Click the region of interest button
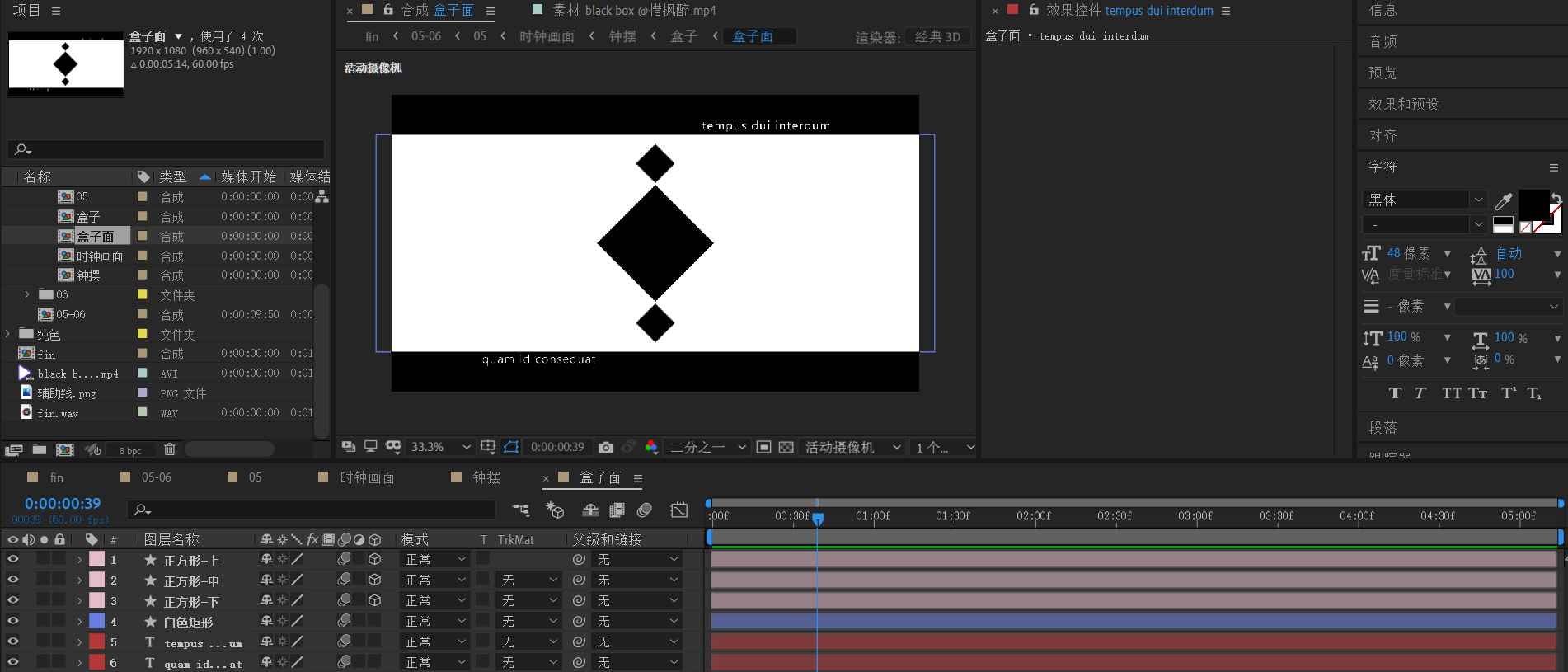The image size is (1568, 672). tap(763, 447)
